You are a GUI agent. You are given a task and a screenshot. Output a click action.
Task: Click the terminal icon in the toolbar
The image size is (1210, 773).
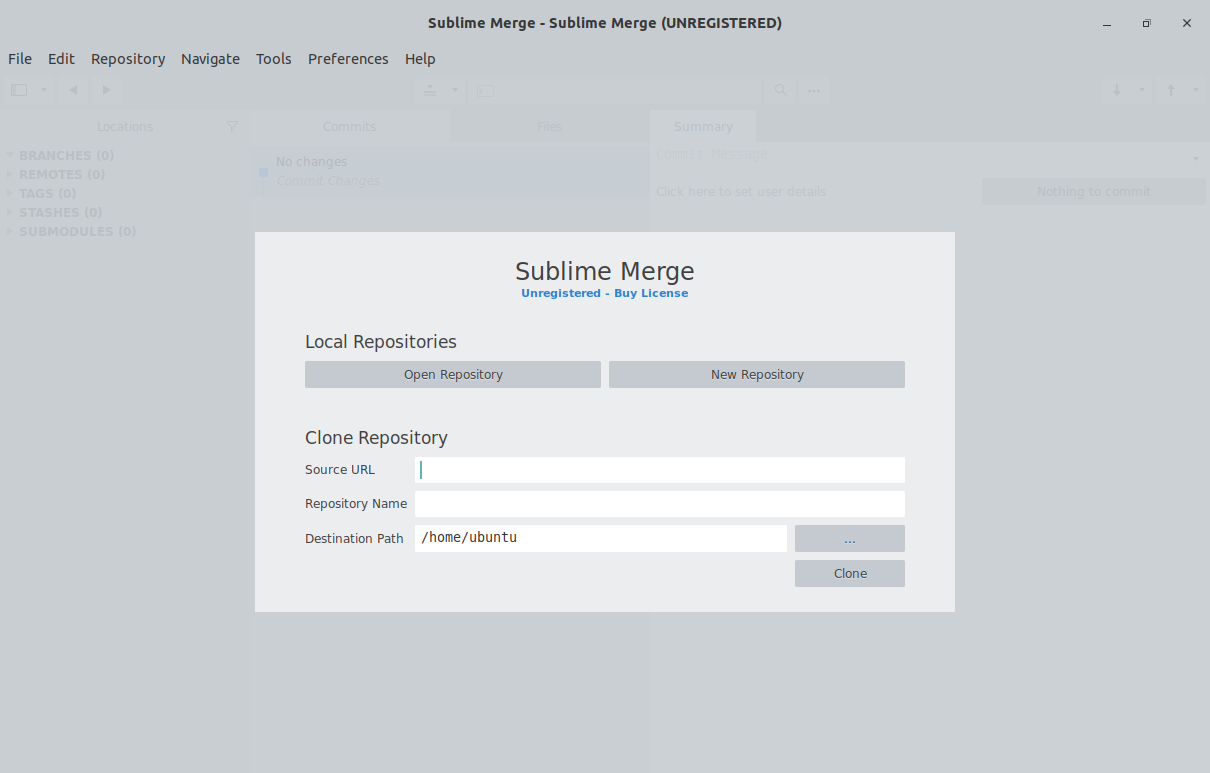486,90
